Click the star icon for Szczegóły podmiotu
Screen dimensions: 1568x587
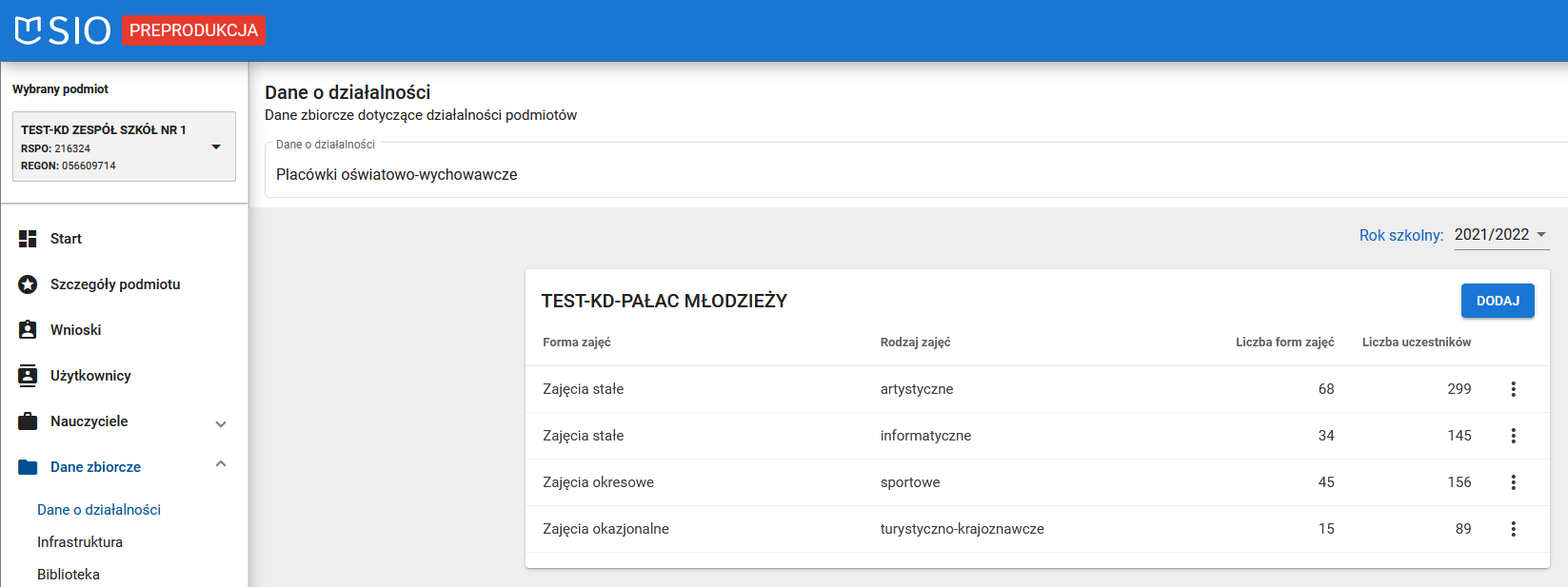pos(28,284)
